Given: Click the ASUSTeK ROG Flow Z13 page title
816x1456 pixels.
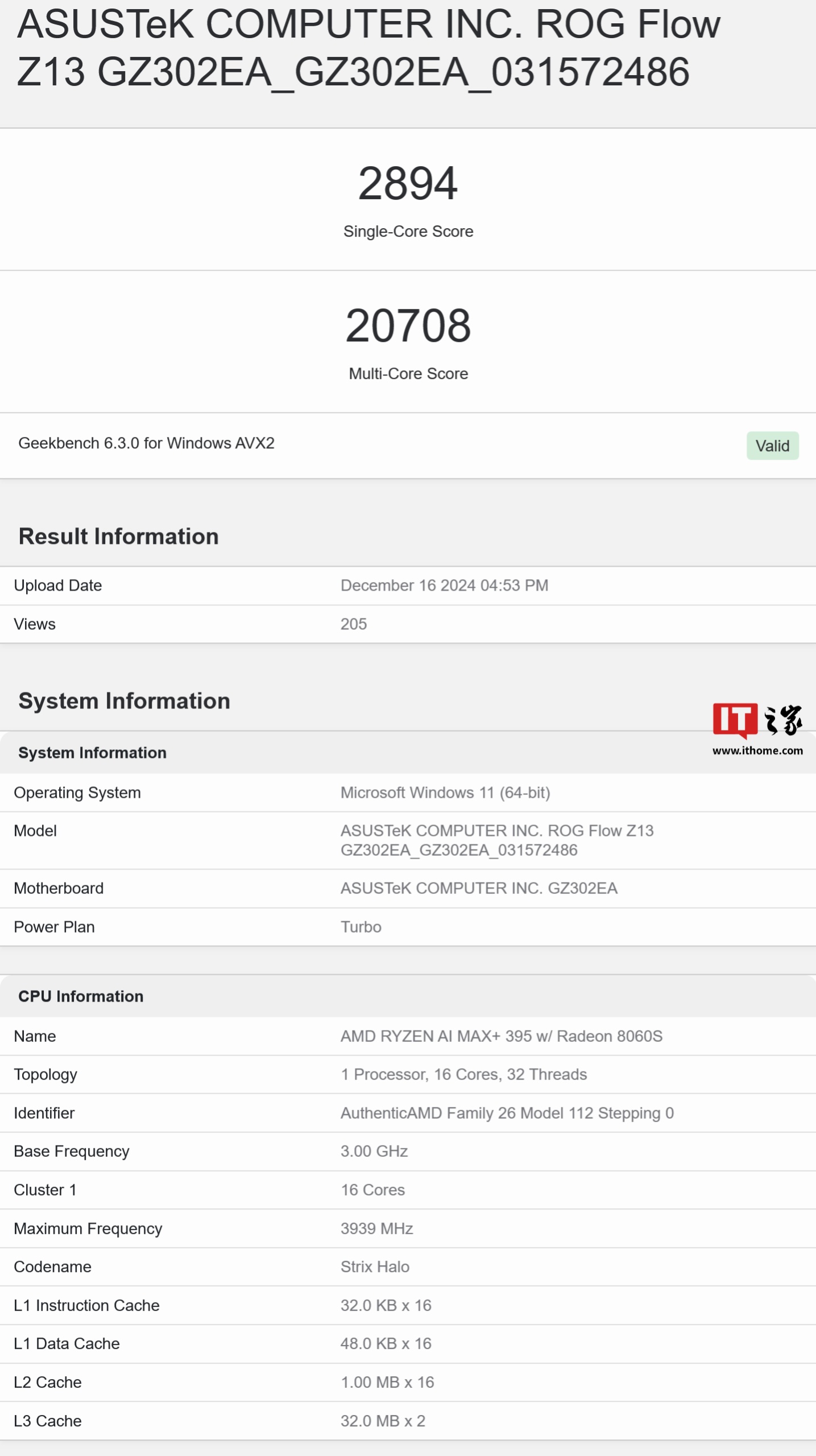Looking at the screenshot, I should (x=368, y=48).
